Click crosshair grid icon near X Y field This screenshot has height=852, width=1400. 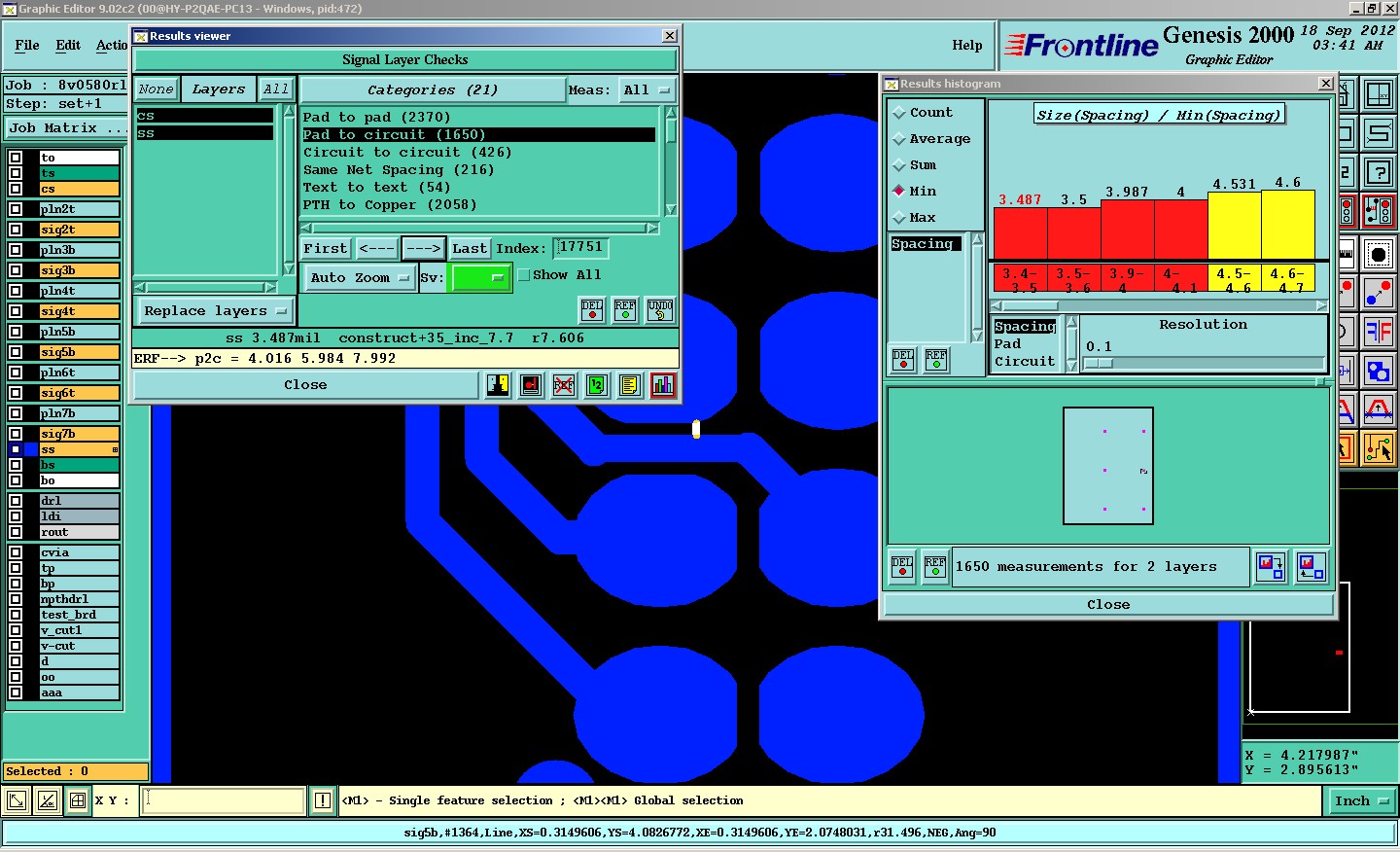point(78,801)
